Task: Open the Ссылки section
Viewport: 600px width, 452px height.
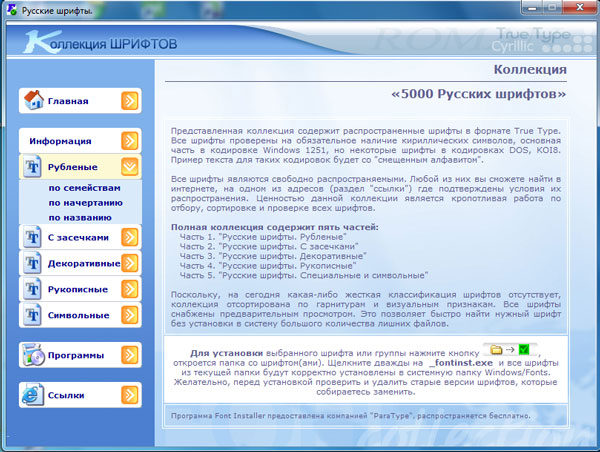Action: [x=66, y=395]
